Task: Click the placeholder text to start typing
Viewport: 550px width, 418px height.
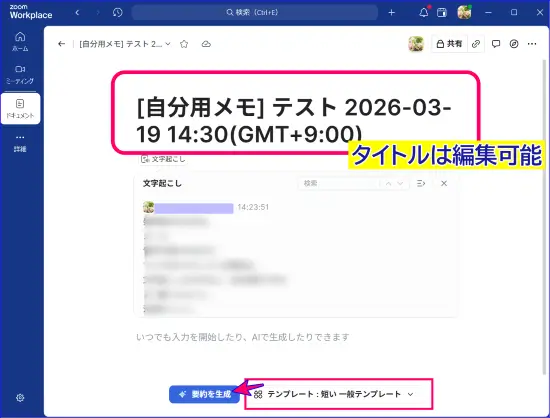Action: click(243, 337)
